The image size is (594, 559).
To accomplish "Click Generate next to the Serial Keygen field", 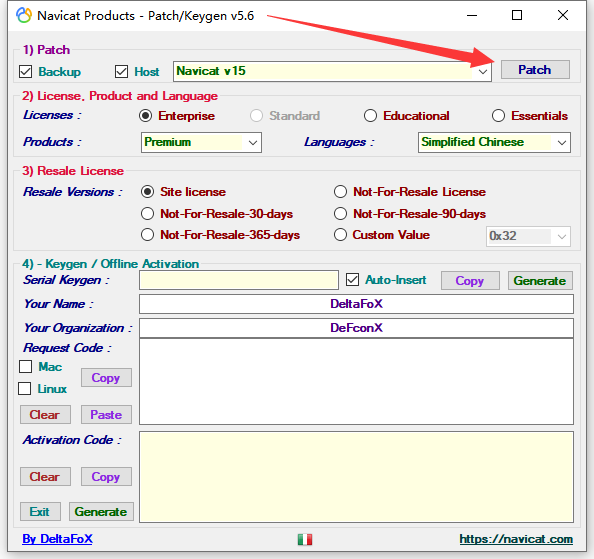I will tap(540, 281).
